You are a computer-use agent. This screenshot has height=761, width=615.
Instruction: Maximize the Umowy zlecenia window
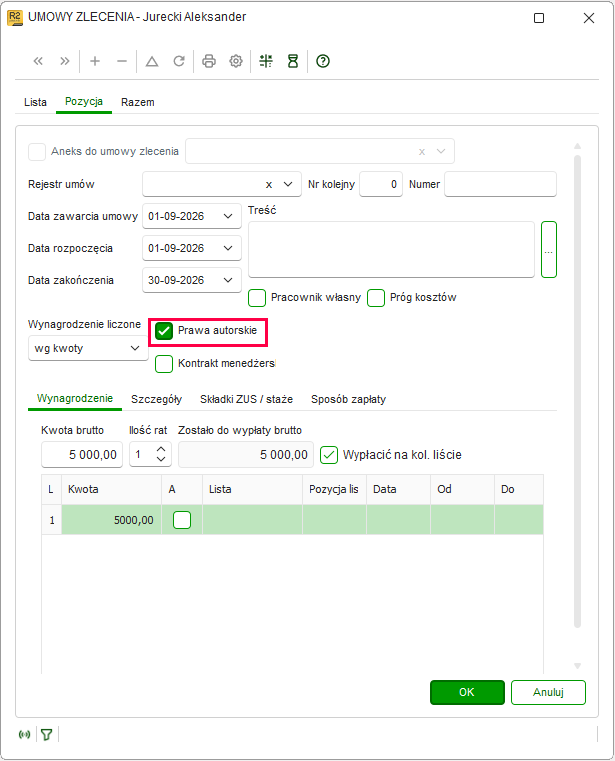pyautogui.click(x=539, y=18)
